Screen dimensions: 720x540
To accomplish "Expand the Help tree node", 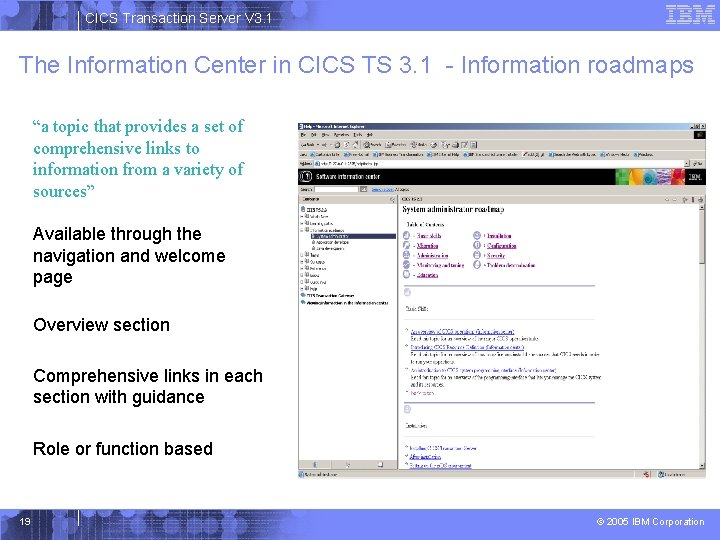I will (x=302, y=289).
